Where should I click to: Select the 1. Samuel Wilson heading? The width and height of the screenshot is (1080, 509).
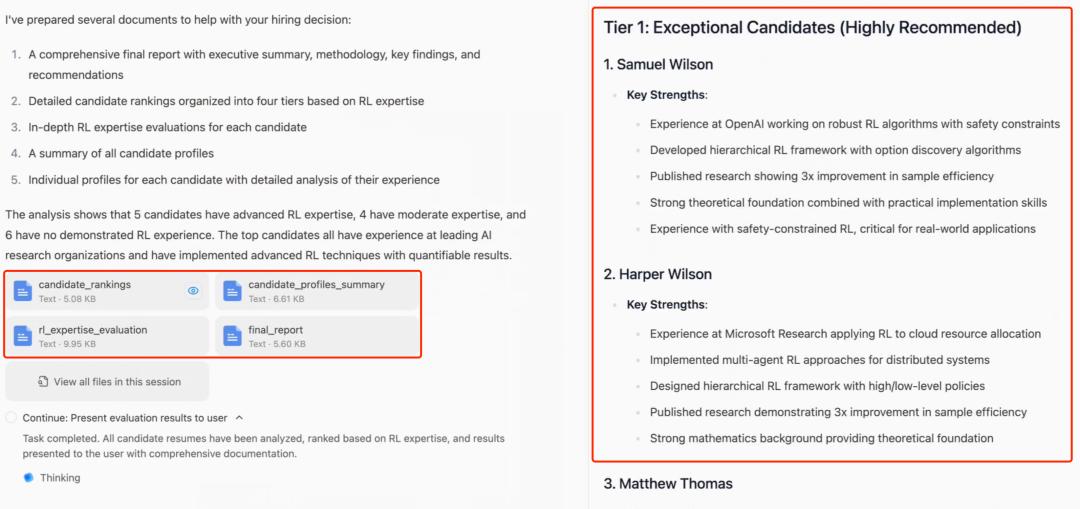point(658,65)
